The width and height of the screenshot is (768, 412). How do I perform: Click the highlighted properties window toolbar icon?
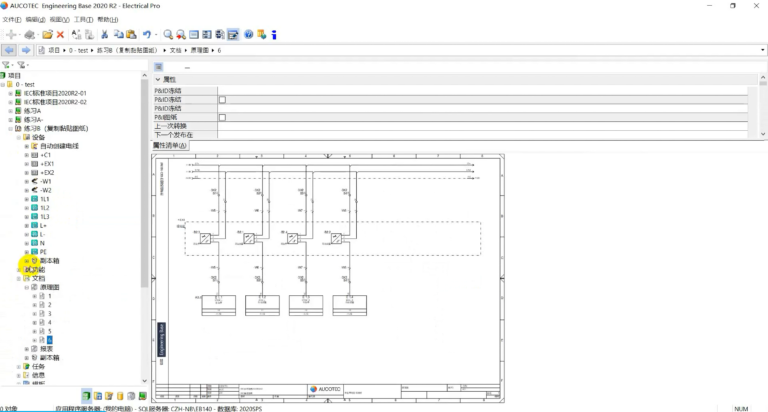click(x=233, y=35)
